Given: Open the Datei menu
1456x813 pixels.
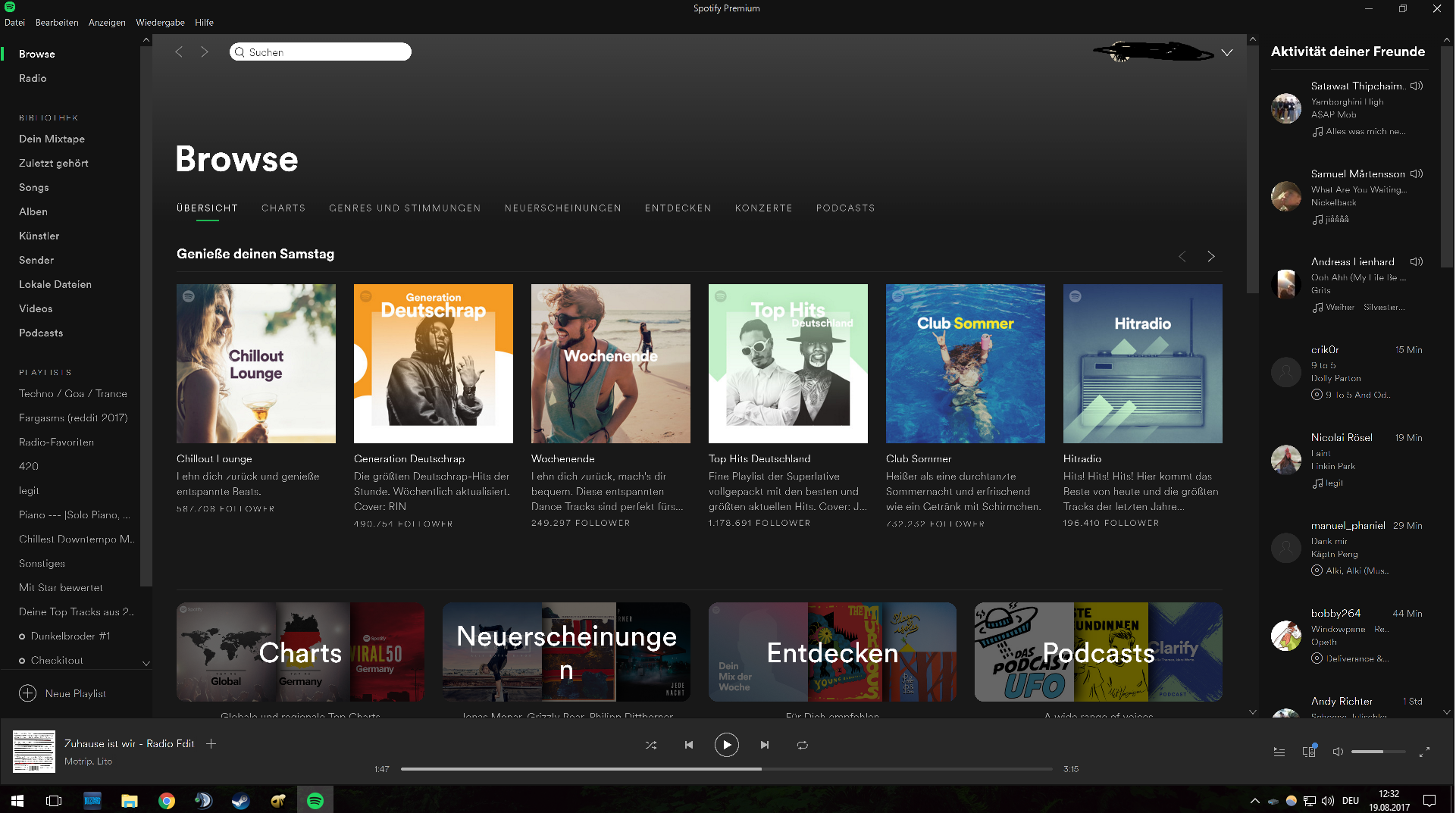Looking at the screenshot, I should 14,23.
